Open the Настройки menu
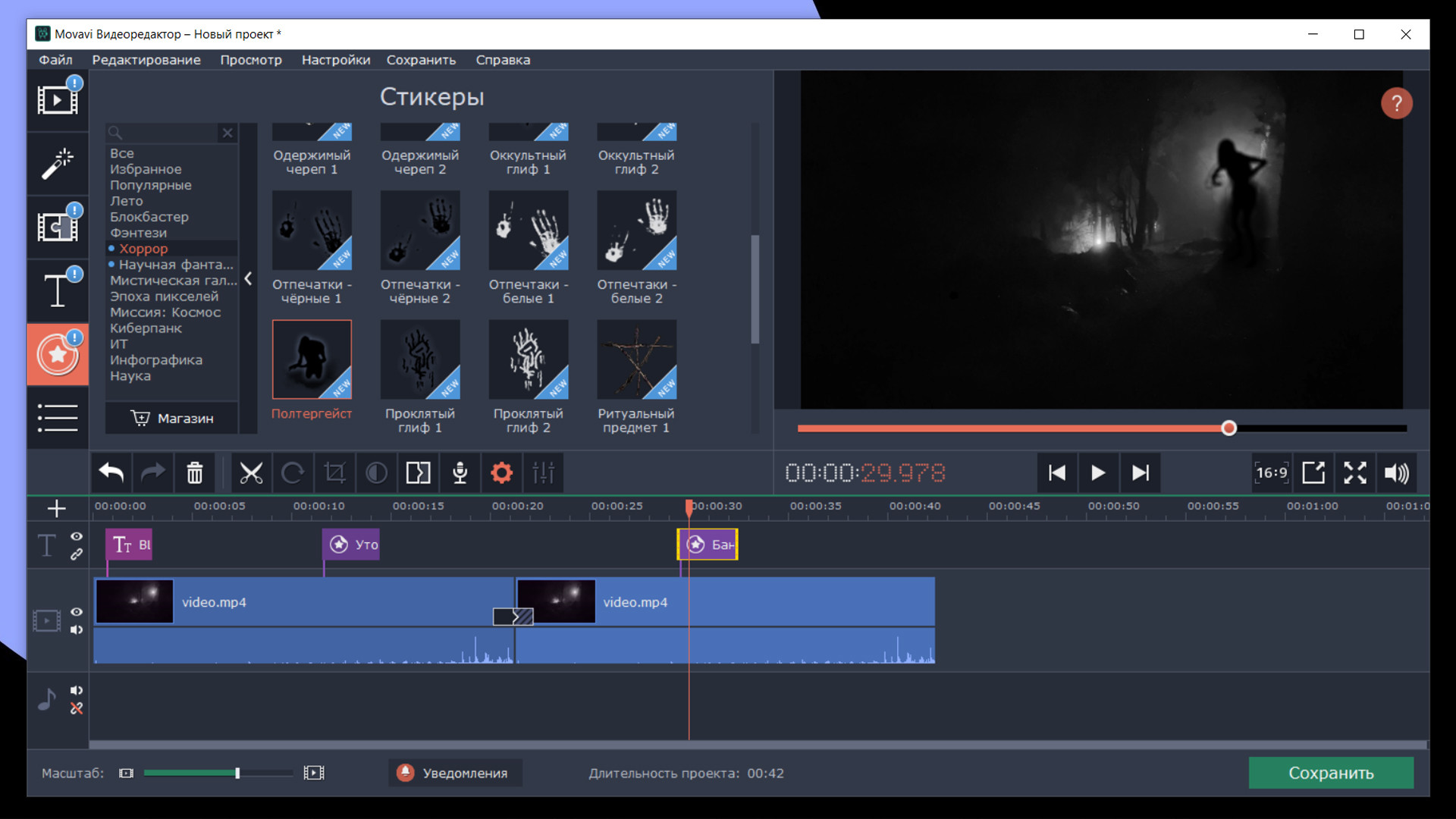Image resolution: width=1456 pixels, height=819 pixels. pyautogui.click(x=336, y=60)
